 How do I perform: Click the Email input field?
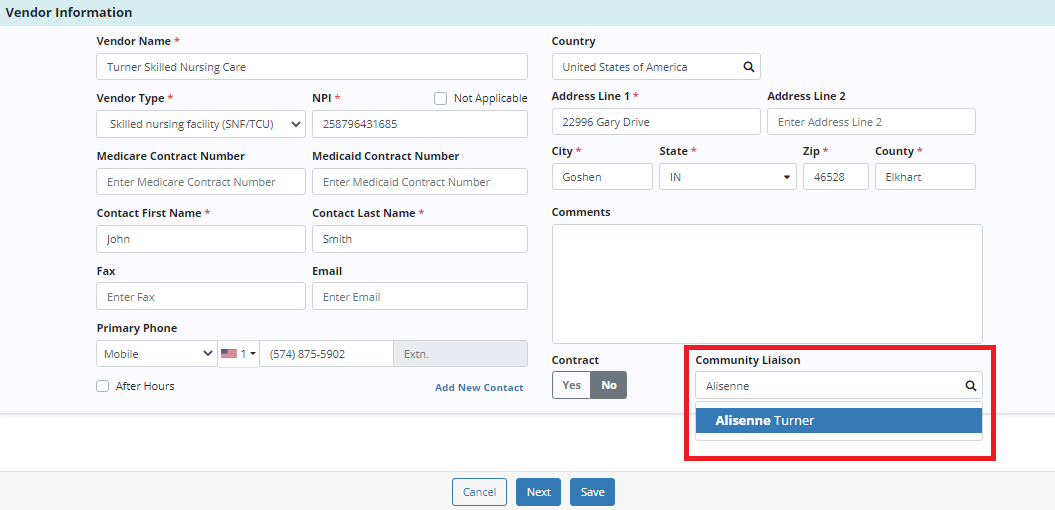[x=419, y=297]
